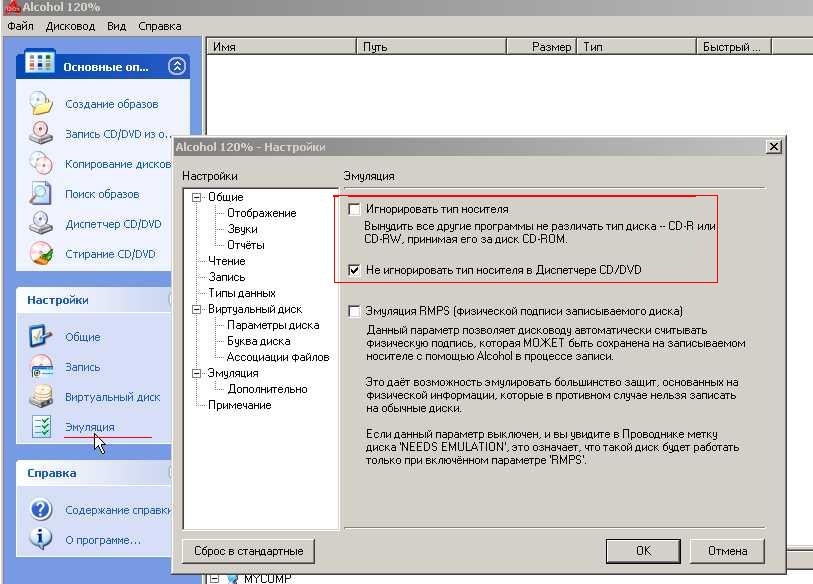
Task: Click the Диспетчер CD/DVD drive icon
Action: pyautogui.click(x=40, y=224)
